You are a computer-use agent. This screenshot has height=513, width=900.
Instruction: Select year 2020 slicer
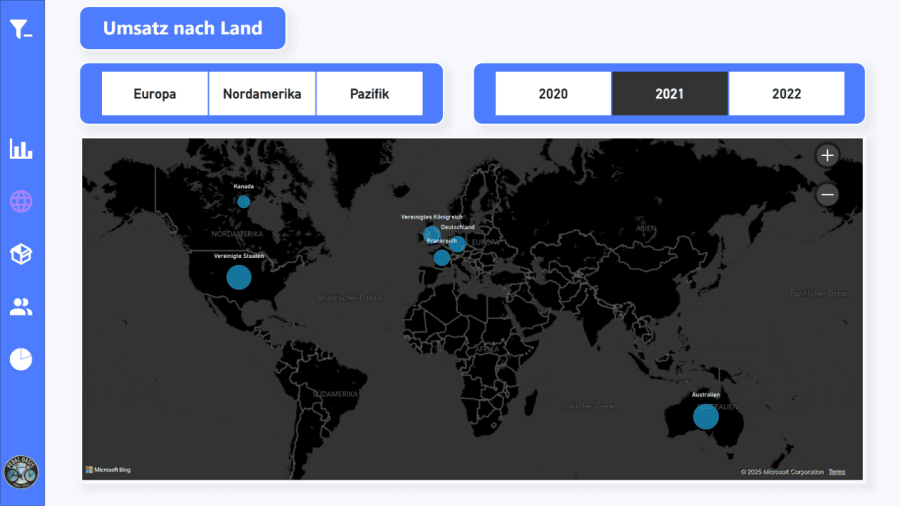pos(553,94)
